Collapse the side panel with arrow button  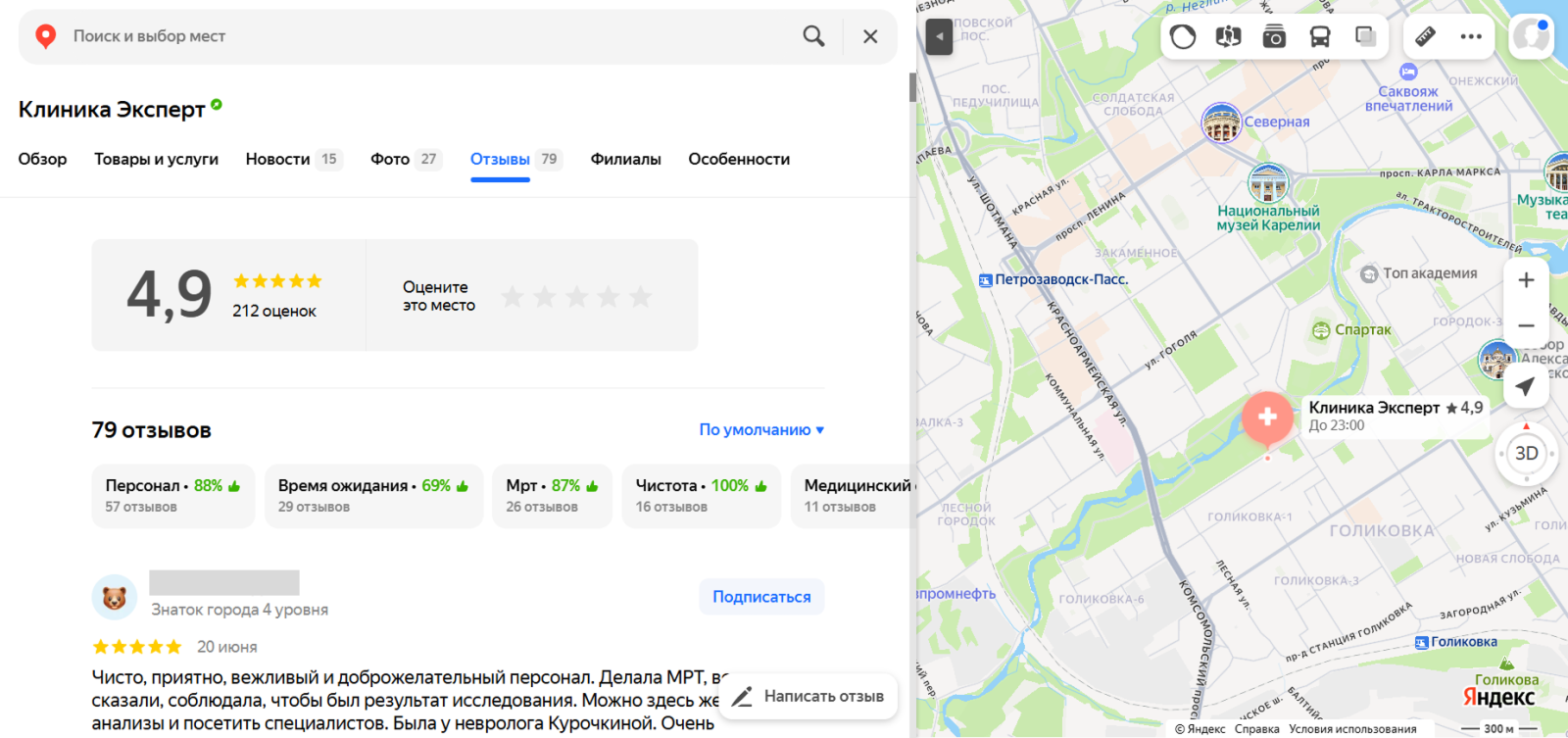pos(939,37)
